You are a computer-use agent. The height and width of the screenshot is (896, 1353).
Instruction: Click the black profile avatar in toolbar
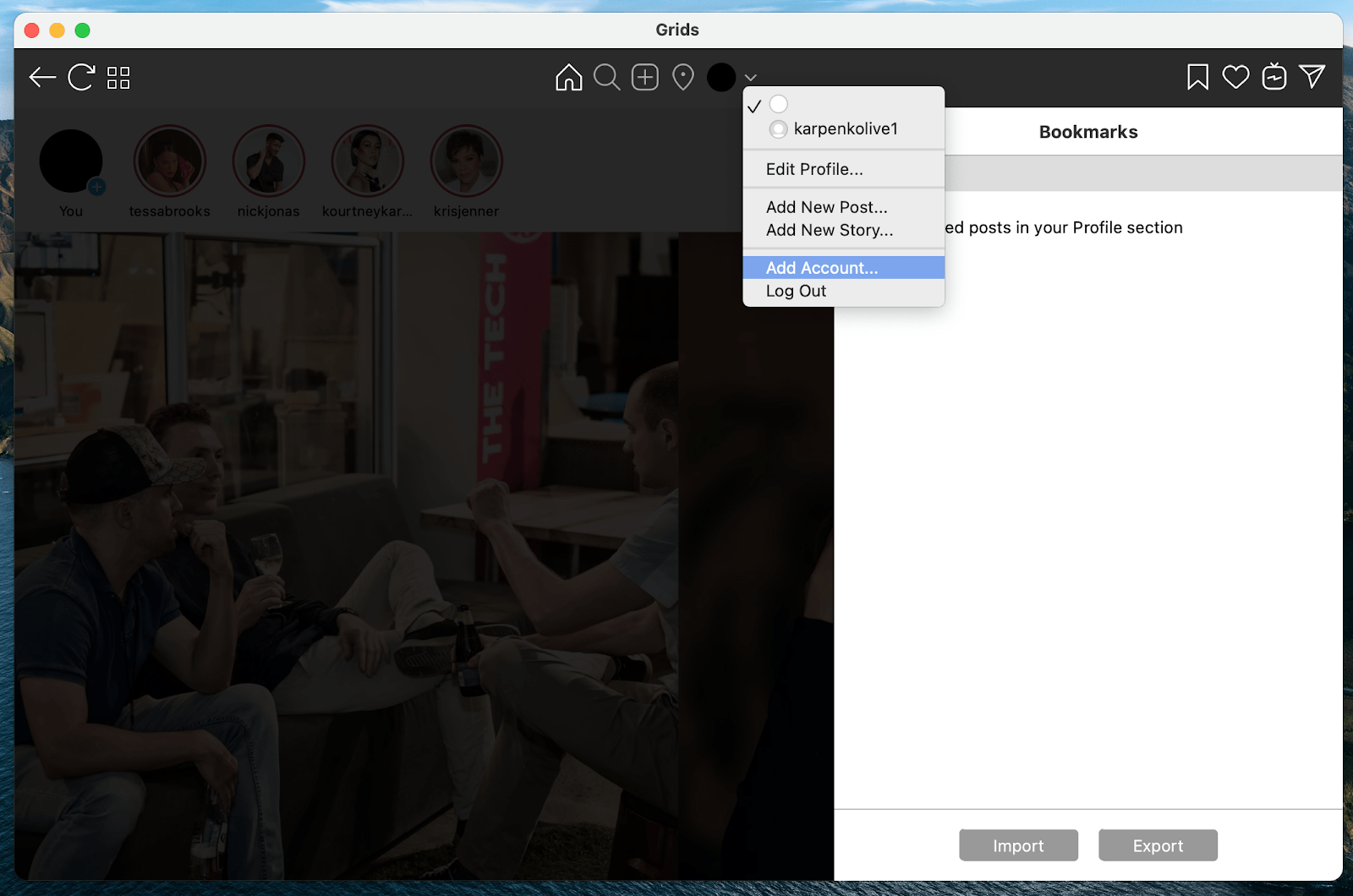pyautogui.click(x=721, y=77)
